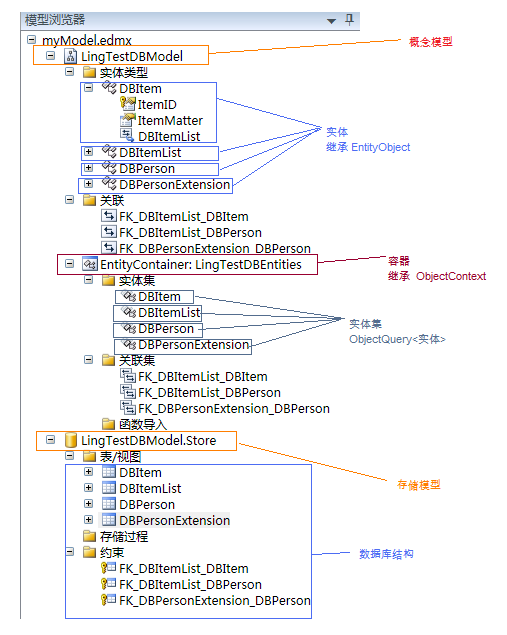Viewport: 507px width, 635px height.
Task: Expand the DBItemList entity type
Action: click(88, 152)
